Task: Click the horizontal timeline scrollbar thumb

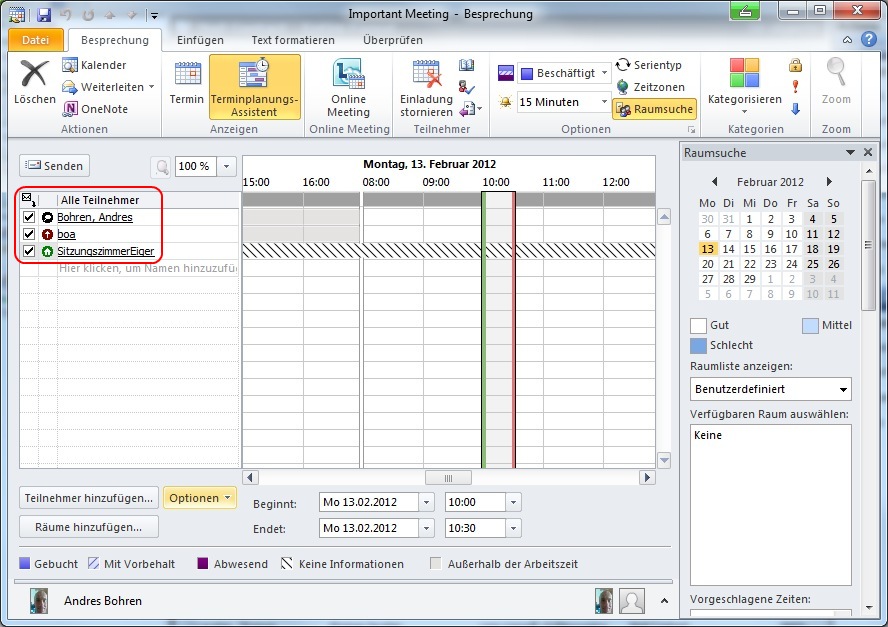Action: coord(448,478)
